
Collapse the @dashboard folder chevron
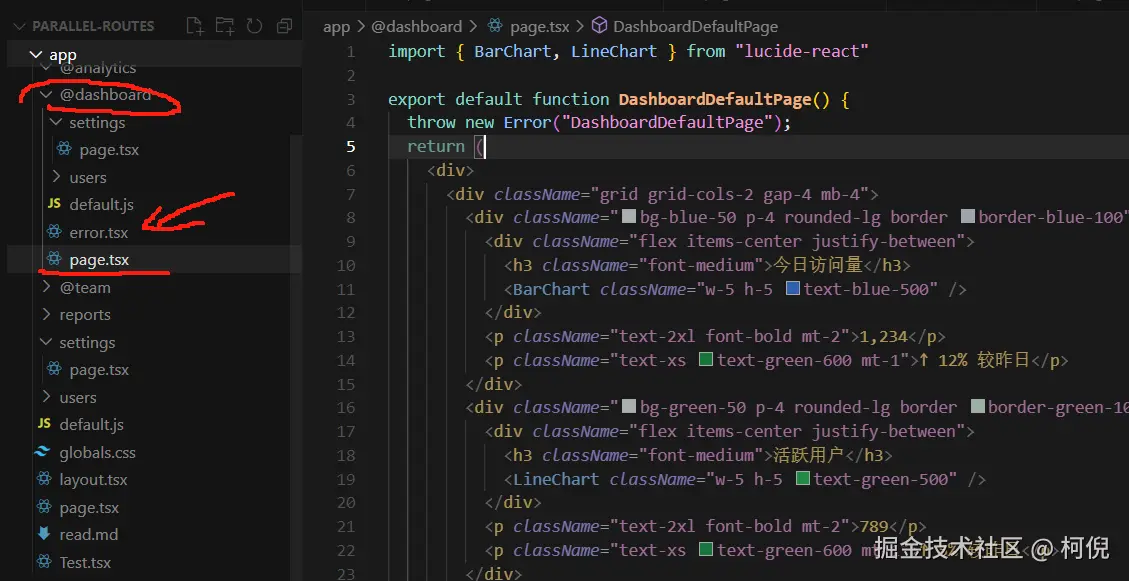coord(46,94)
